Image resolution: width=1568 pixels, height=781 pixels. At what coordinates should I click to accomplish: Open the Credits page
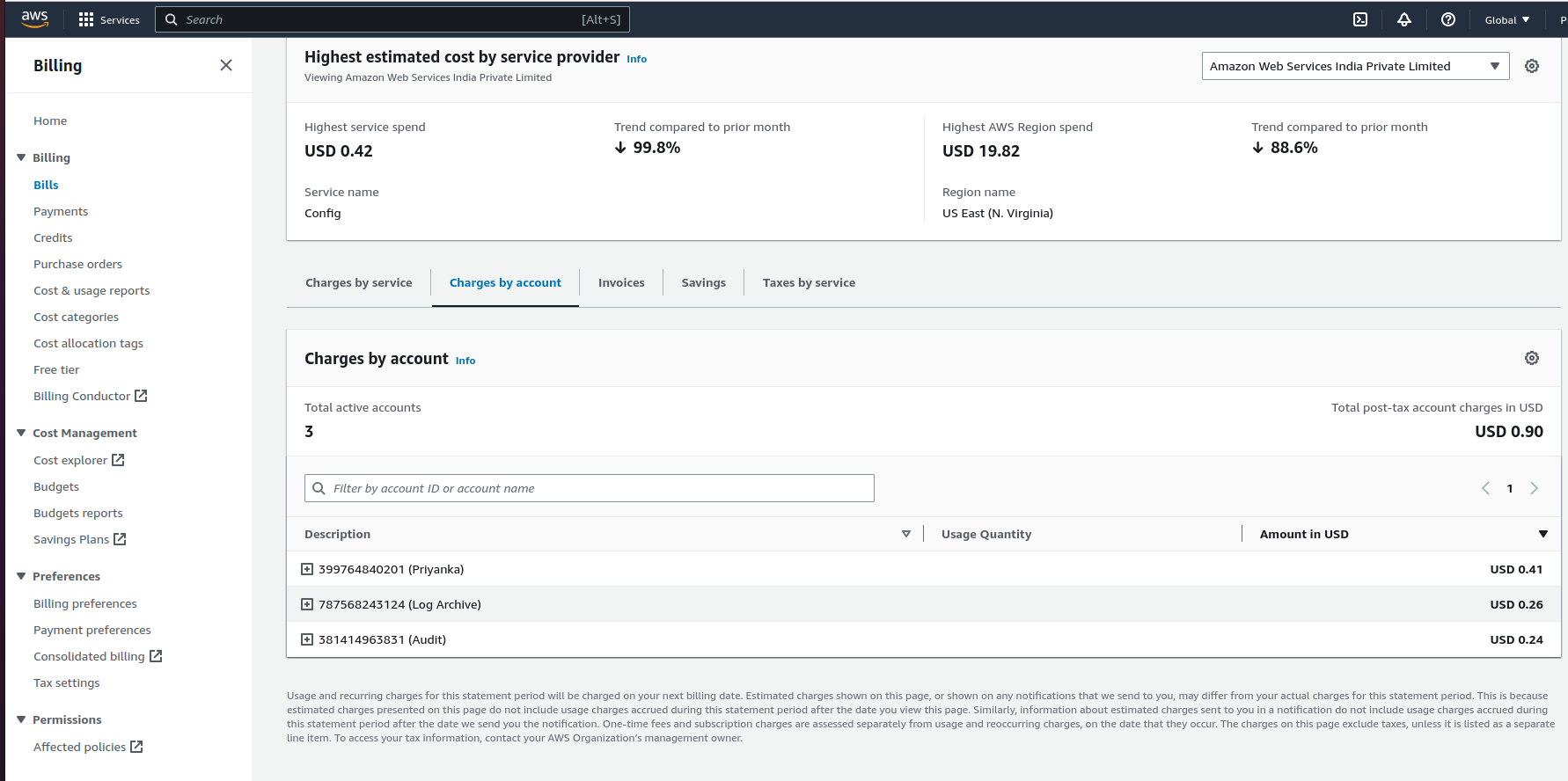point(53,237)
